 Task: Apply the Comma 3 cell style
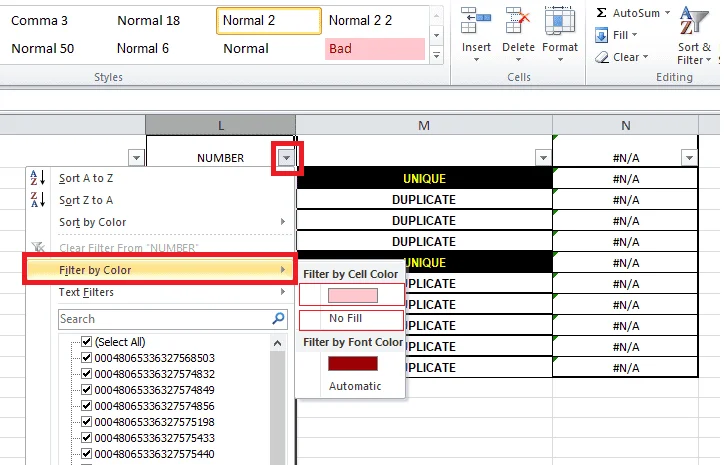click(x=39, y=20)
